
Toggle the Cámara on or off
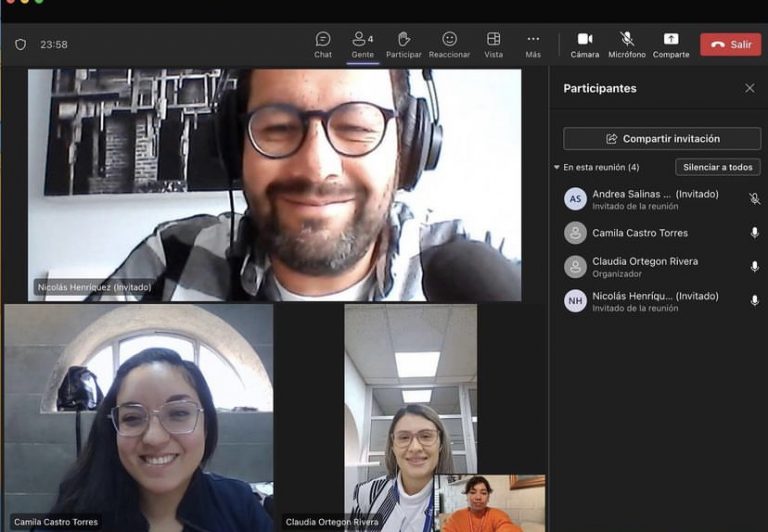[585, 44]
